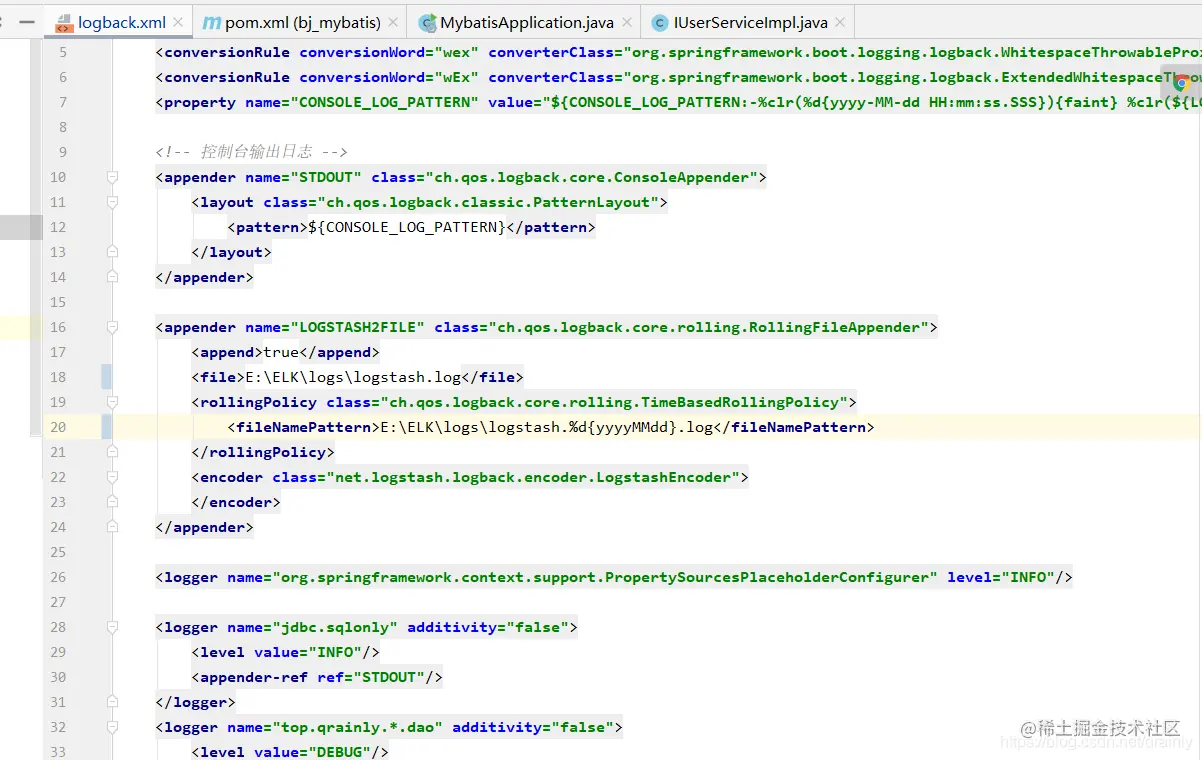Click the level value "DEBUG" on line 33
1202x760 pixels.
tap(339, 752)
